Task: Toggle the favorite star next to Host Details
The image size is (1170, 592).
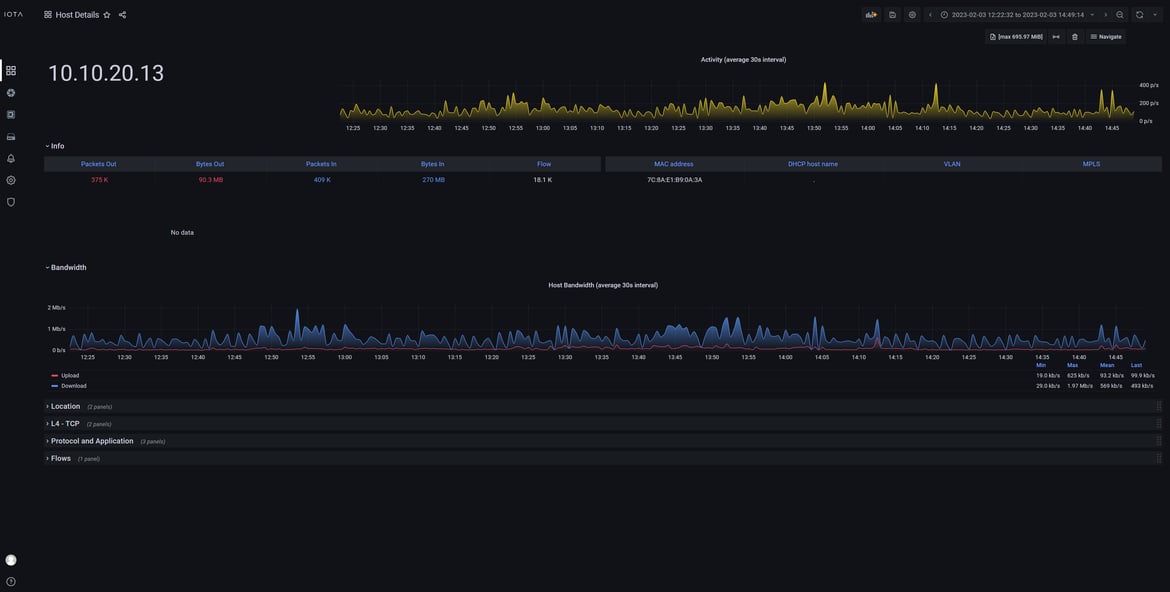Action: [x=104, y=12]
